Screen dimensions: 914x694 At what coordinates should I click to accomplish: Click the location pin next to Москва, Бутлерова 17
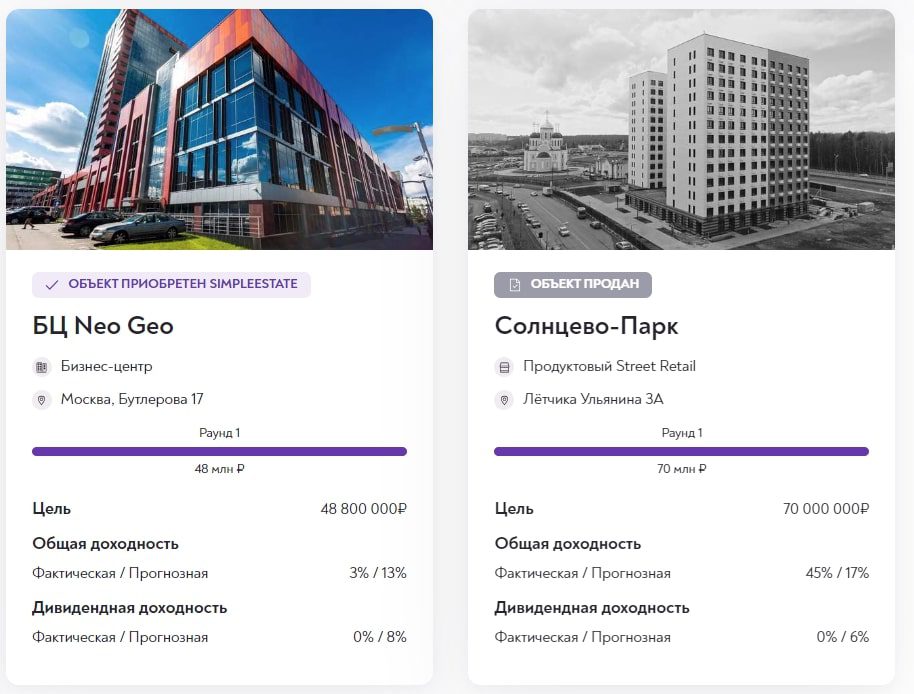pos(41,400)
